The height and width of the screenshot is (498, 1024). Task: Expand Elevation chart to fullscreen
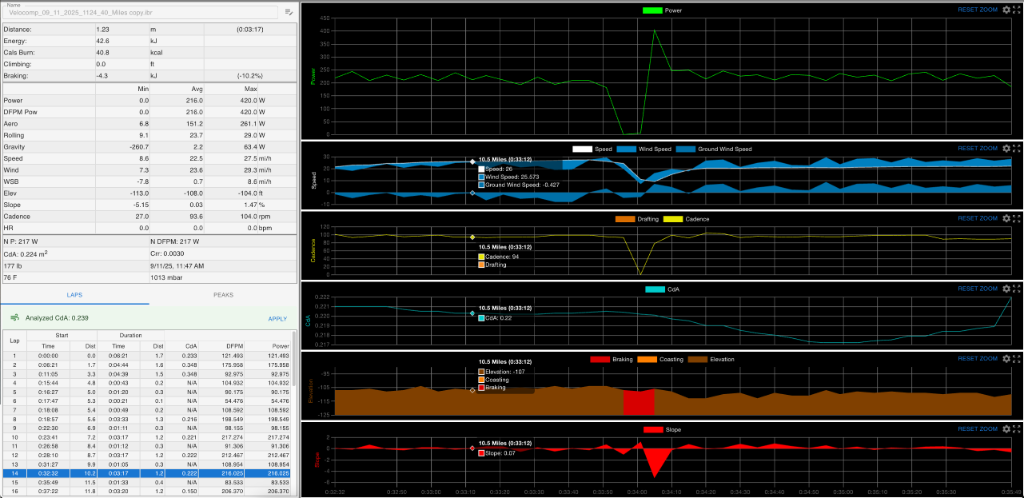click(x=1016, y=358)
